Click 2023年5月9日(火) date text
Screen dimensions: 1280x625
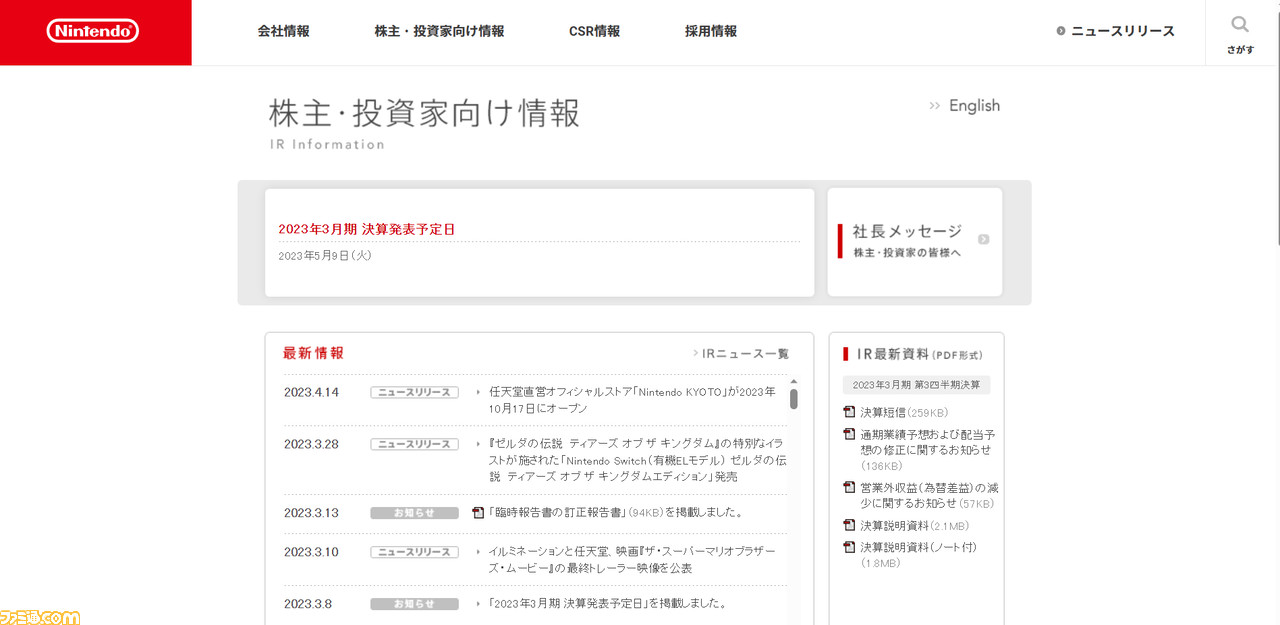pos(325,256)
